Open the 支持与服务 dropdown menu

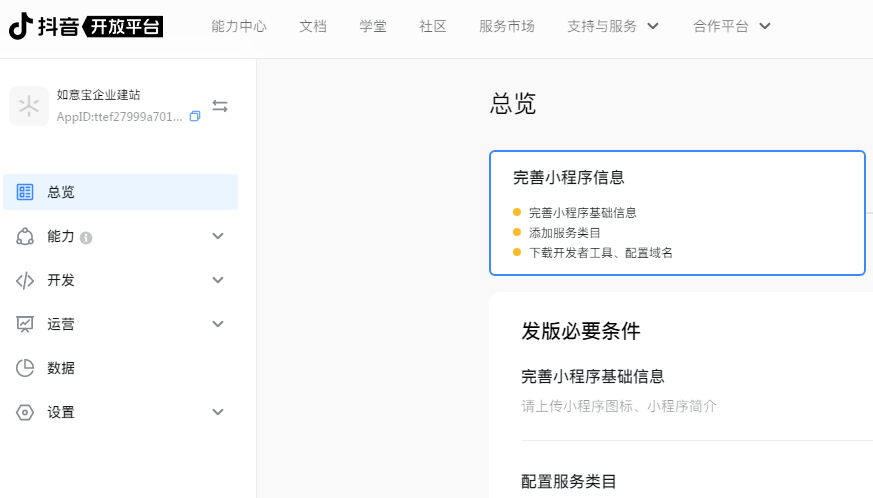click(x=613, y=26)
